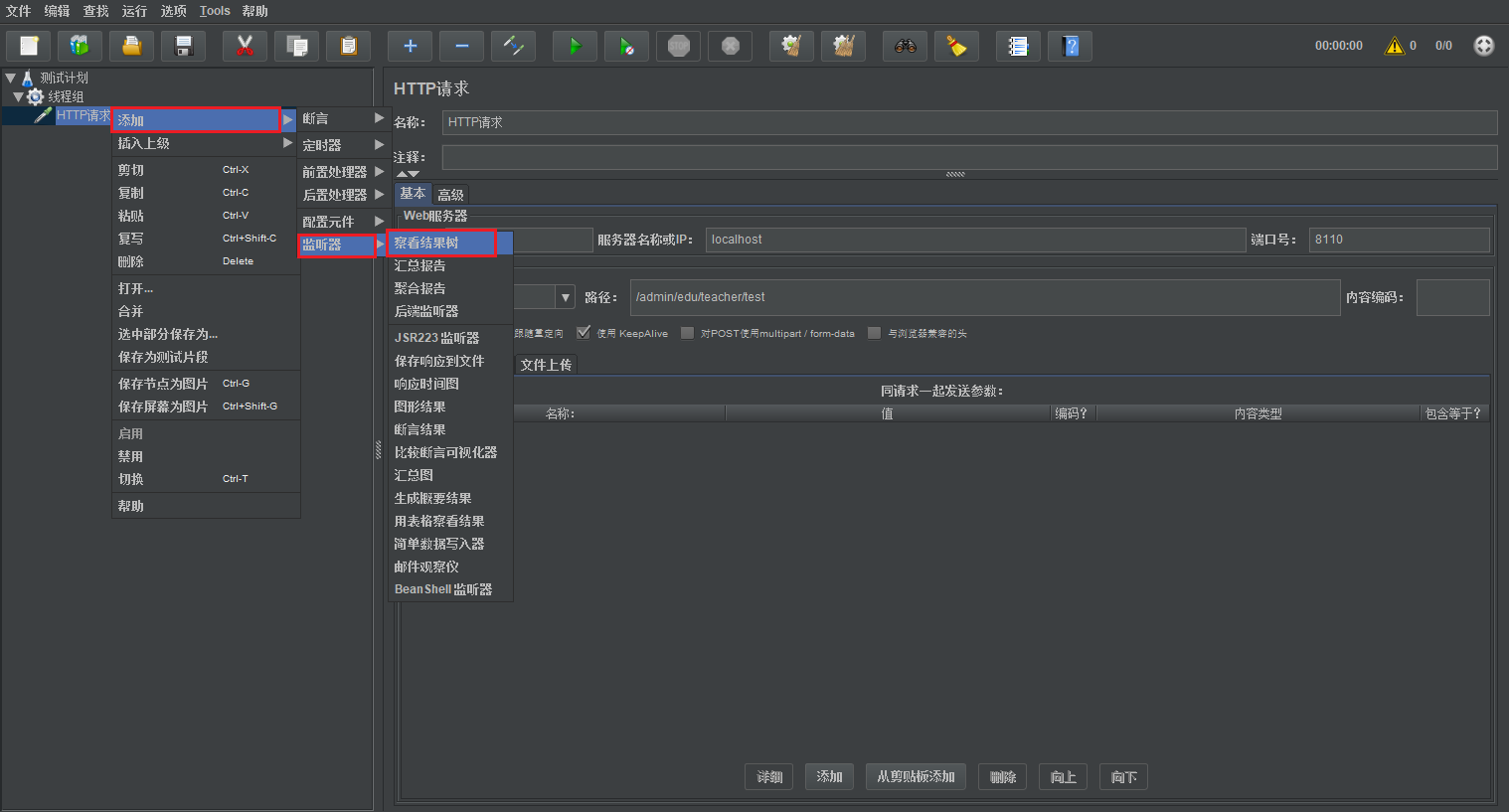Click the 添加 button below the parameters table
This screenshot has height=812, width=1509.
click(829, 777)
